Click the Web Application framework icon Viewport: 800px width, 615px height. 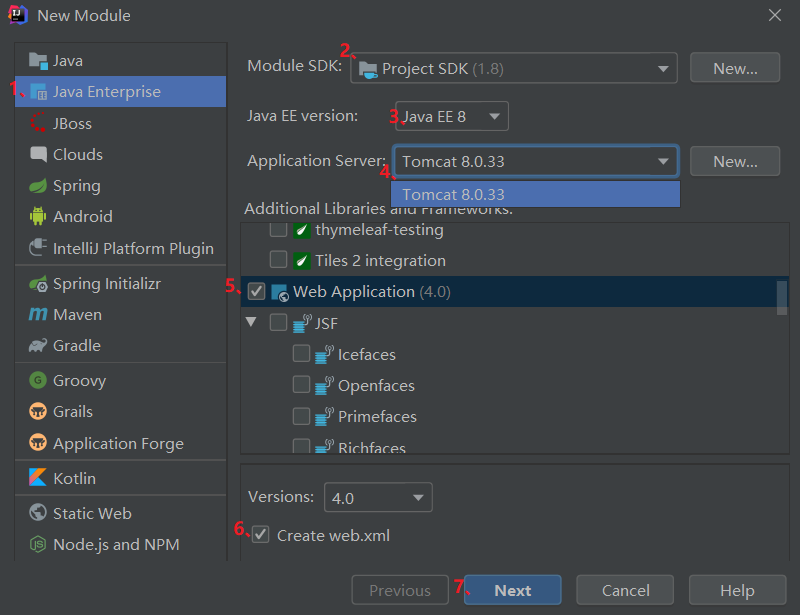click(280, 292)
